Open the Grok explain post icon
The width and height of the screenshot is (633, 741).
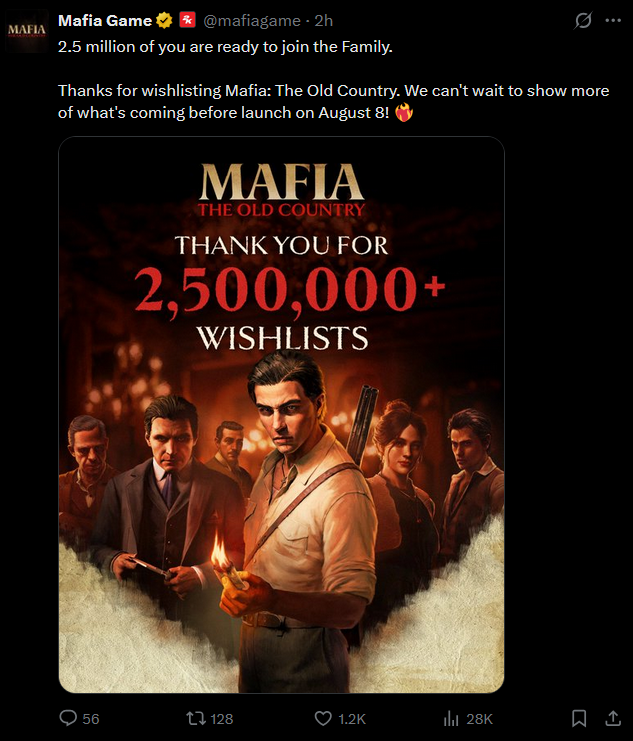click(583, 20)
